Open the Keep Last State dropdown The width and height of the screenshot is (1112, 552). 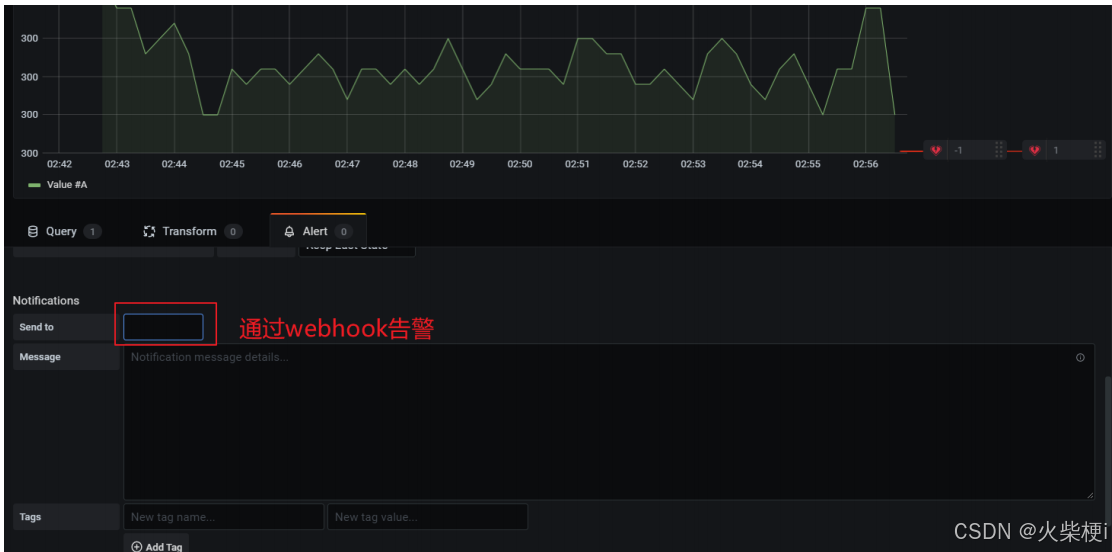357,249
